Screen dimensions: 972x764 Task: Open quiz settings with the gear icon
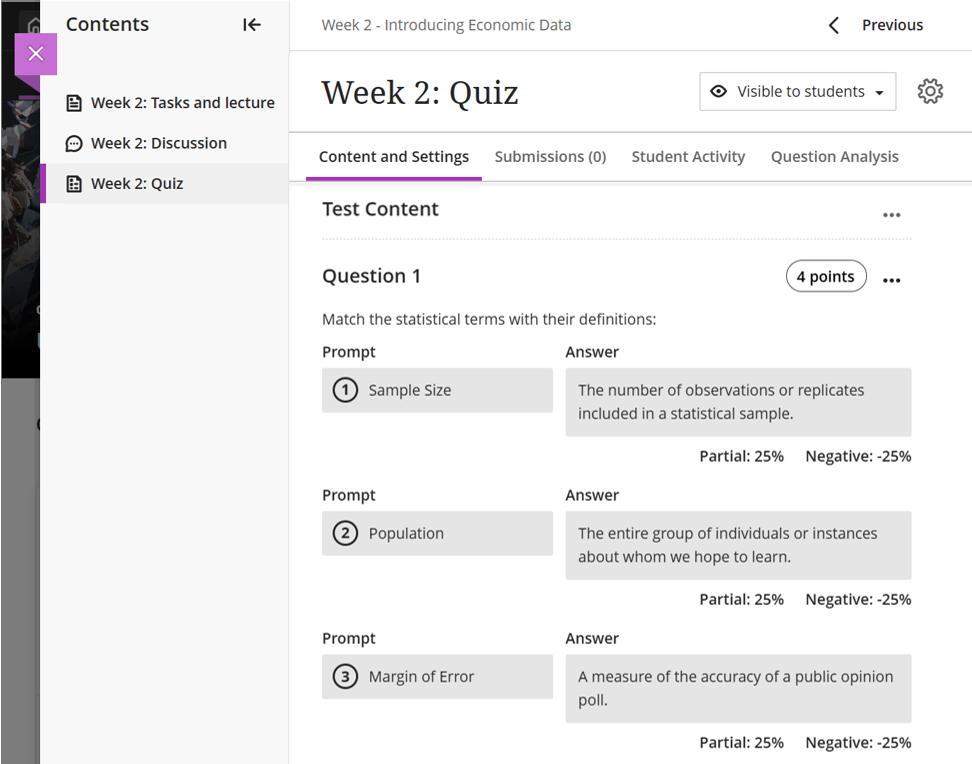coord(930,92)
